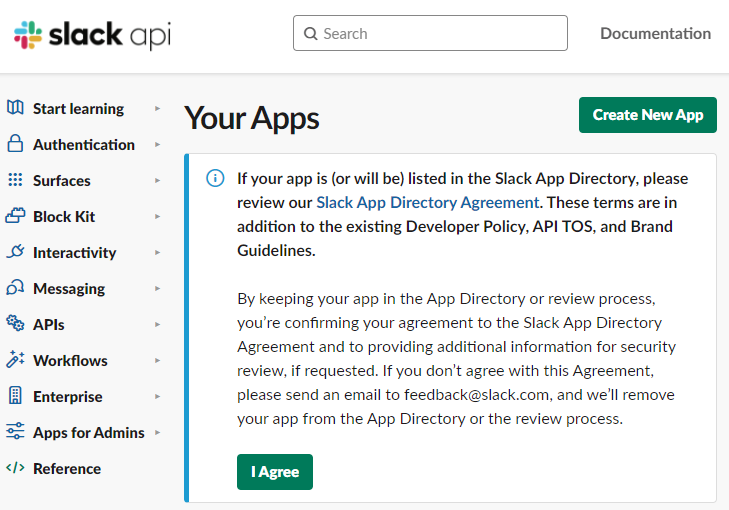Screen dimensions: 729x510
Task: Click the Messaging chat bubble icon
Action: (x=15, y=288)
